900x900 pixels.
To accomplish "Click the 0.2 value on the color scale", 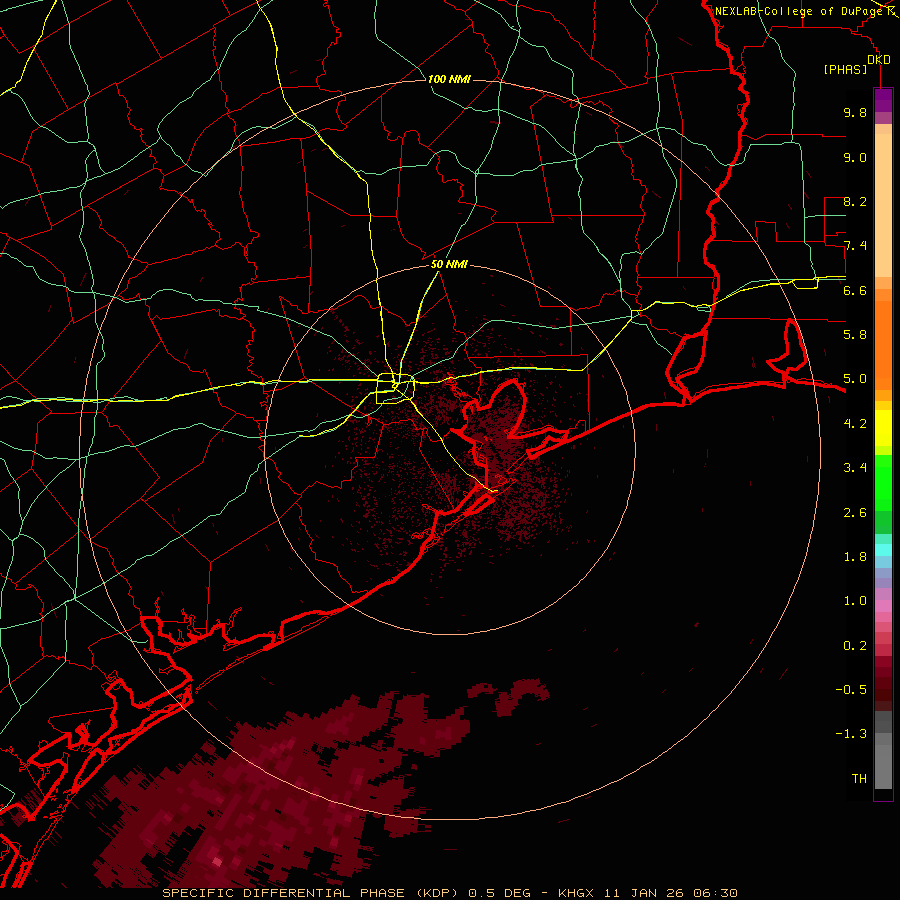I will pos(855,646).
